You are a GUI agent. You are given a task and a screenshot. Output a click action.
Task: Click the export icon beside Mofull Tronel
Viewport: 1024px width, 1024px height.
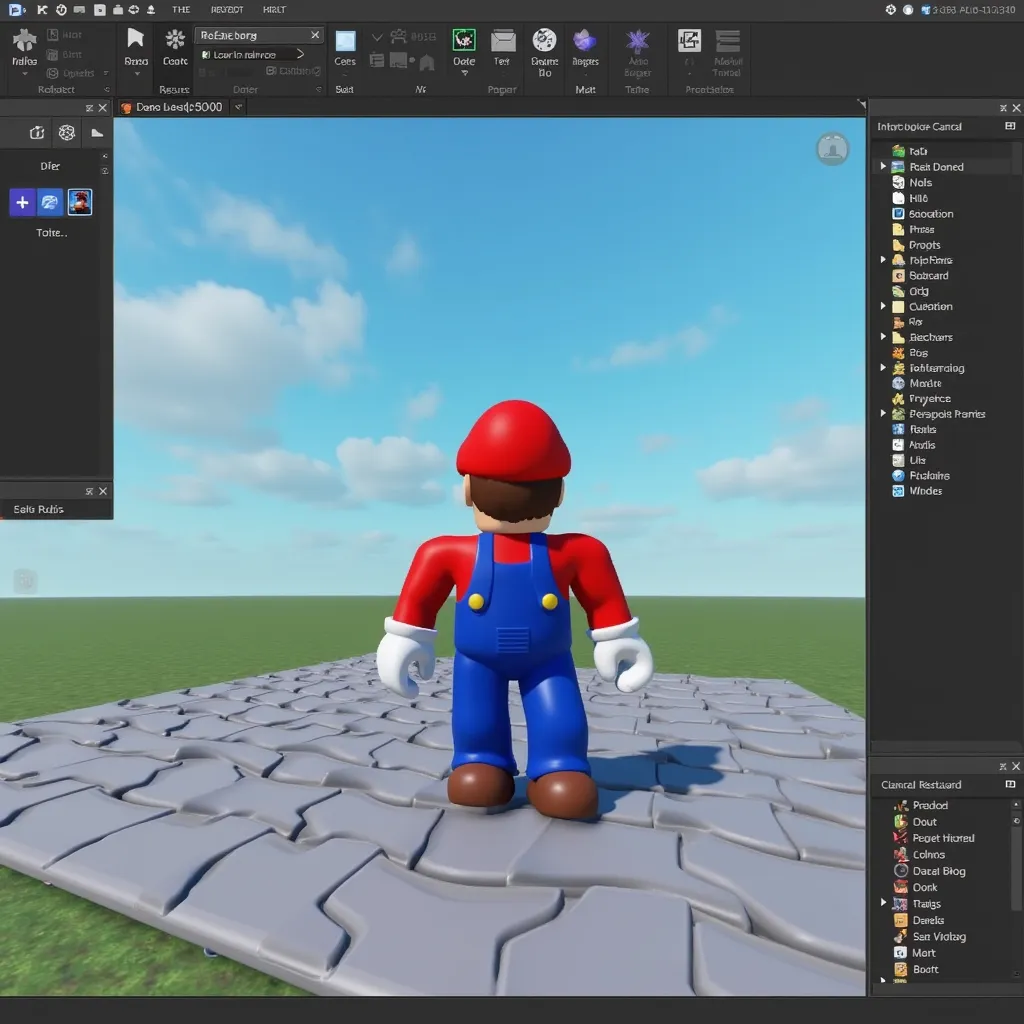pos(690,40)
